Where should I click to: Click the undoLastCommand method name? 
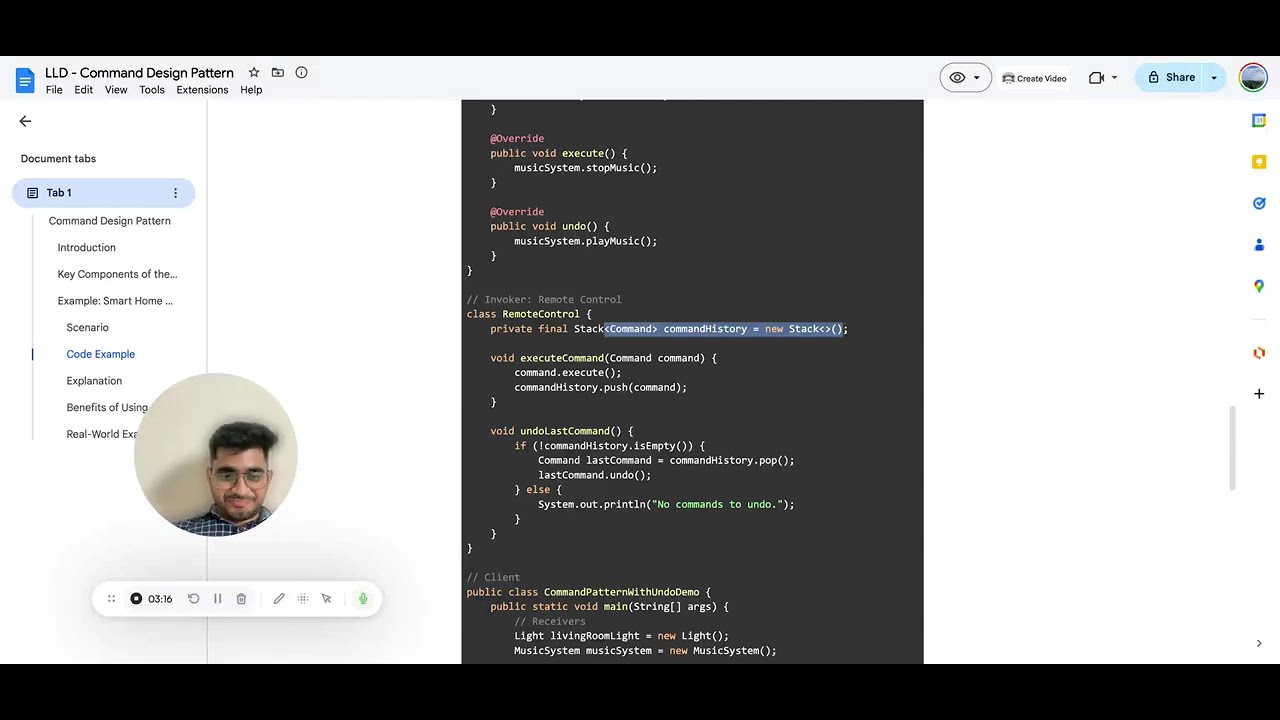pos(564,431)
